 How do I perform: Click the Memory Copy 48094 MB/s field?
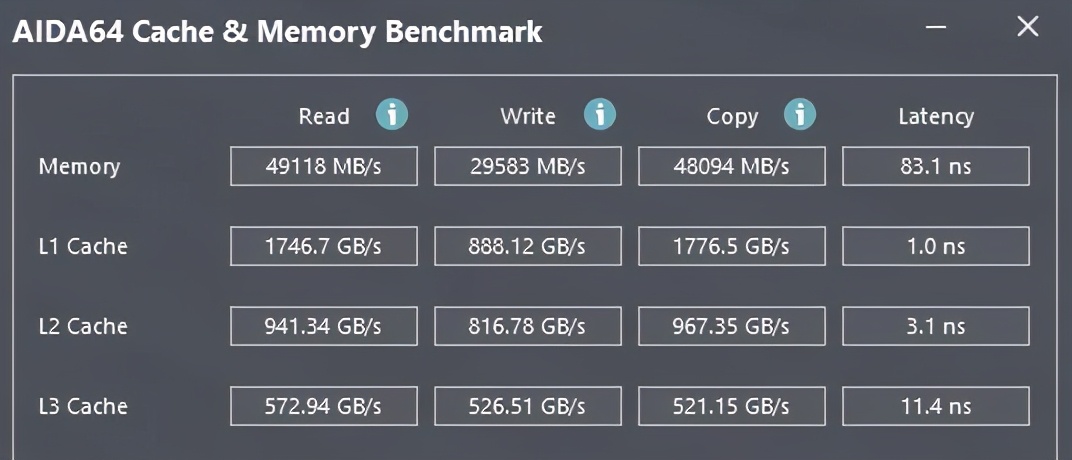pos(732,166)
